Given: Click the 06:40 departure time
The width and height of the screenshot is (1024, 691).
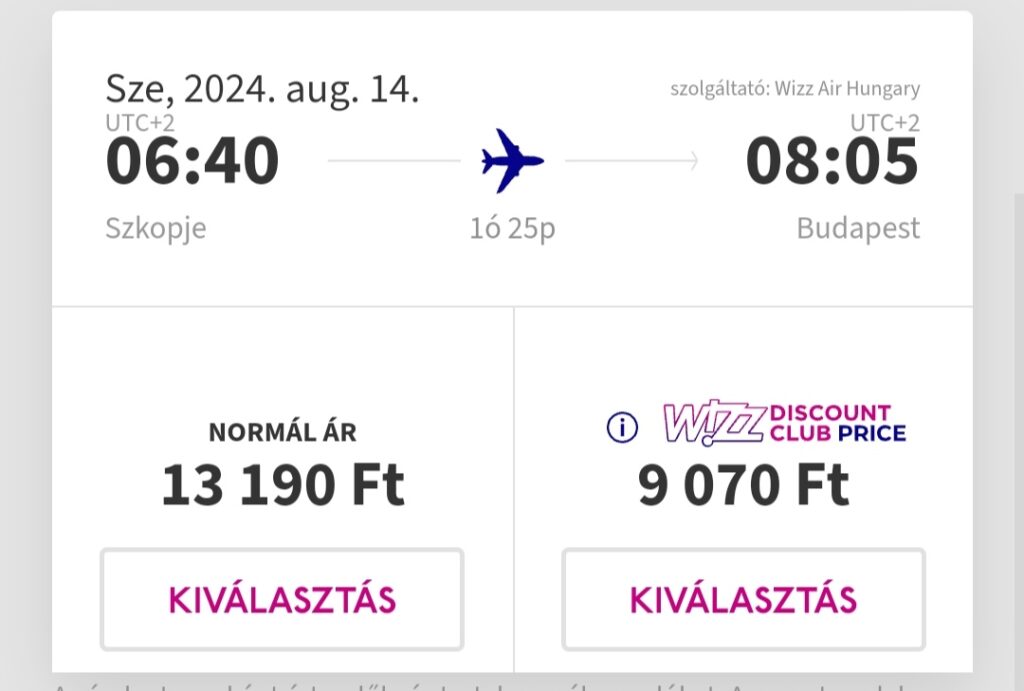Looking at the screenshot, I should (192, 161).
